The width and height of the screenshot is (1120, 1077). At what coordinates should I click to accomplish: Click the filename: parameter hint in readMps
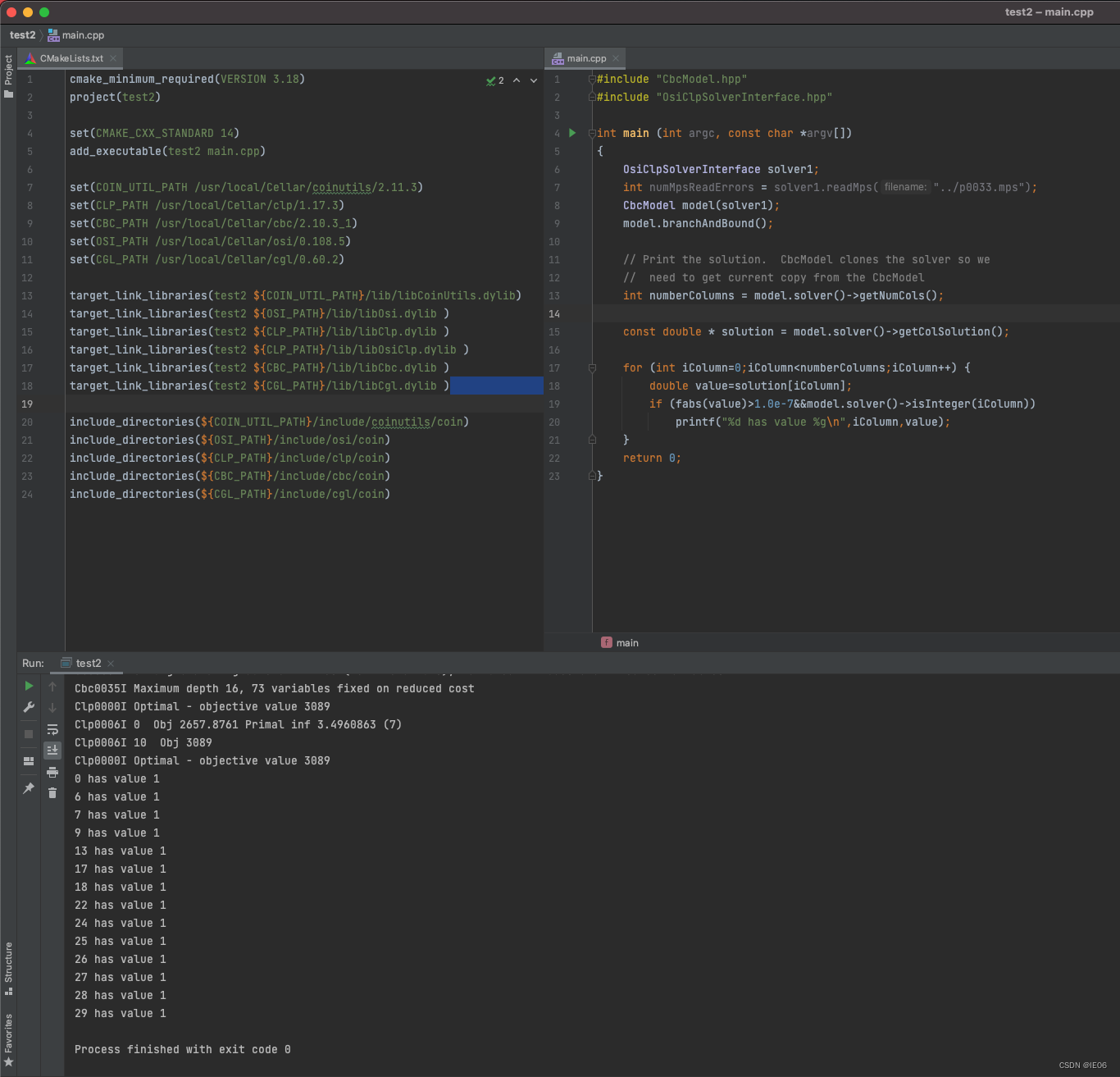[906, 187]
